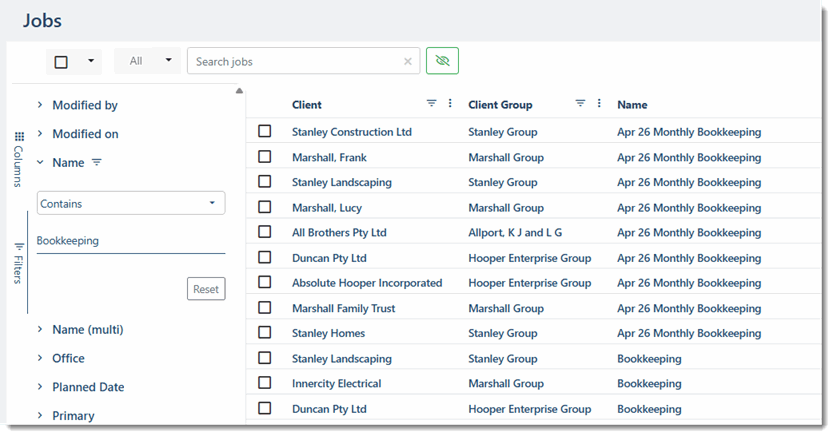Collapse the Name filter section
Screen dimensions: 829x432
(40, 162)
